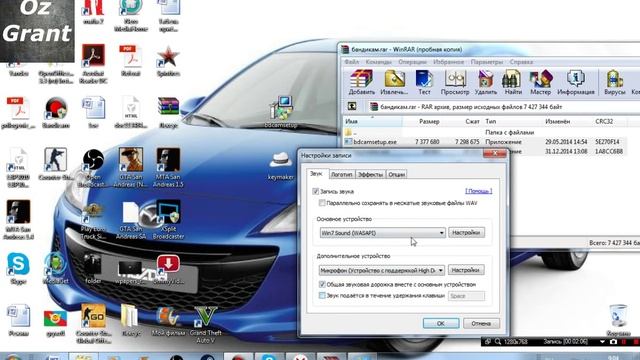The width and height of the screenshot is (640, 360).
Task: Open WinRAR Операции menu
Action: pos(412,62)
